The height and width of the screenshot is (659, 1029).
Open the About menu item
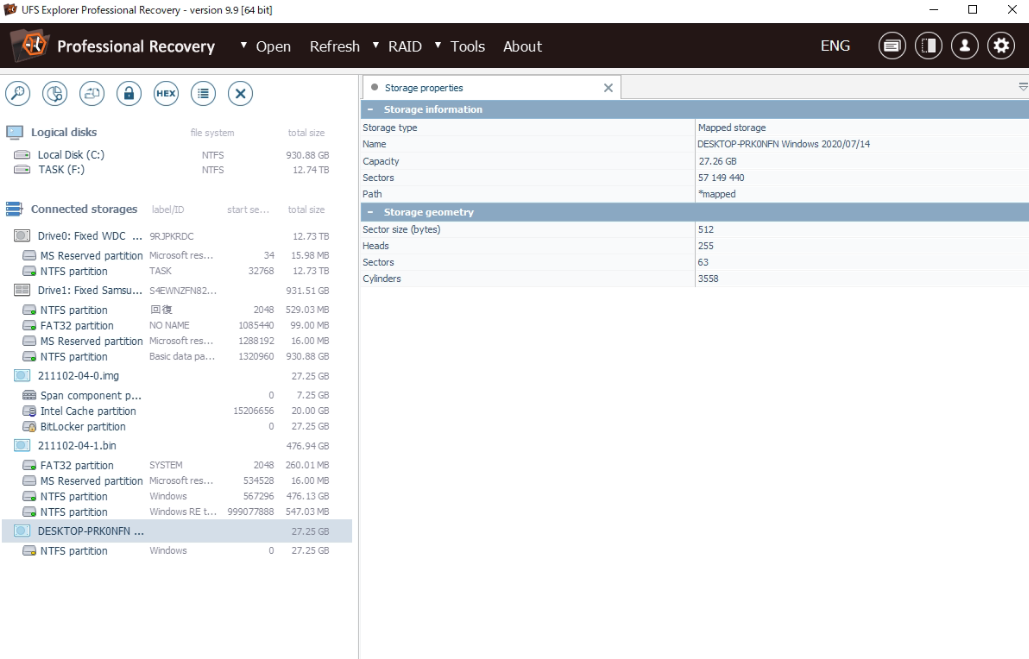522,47
